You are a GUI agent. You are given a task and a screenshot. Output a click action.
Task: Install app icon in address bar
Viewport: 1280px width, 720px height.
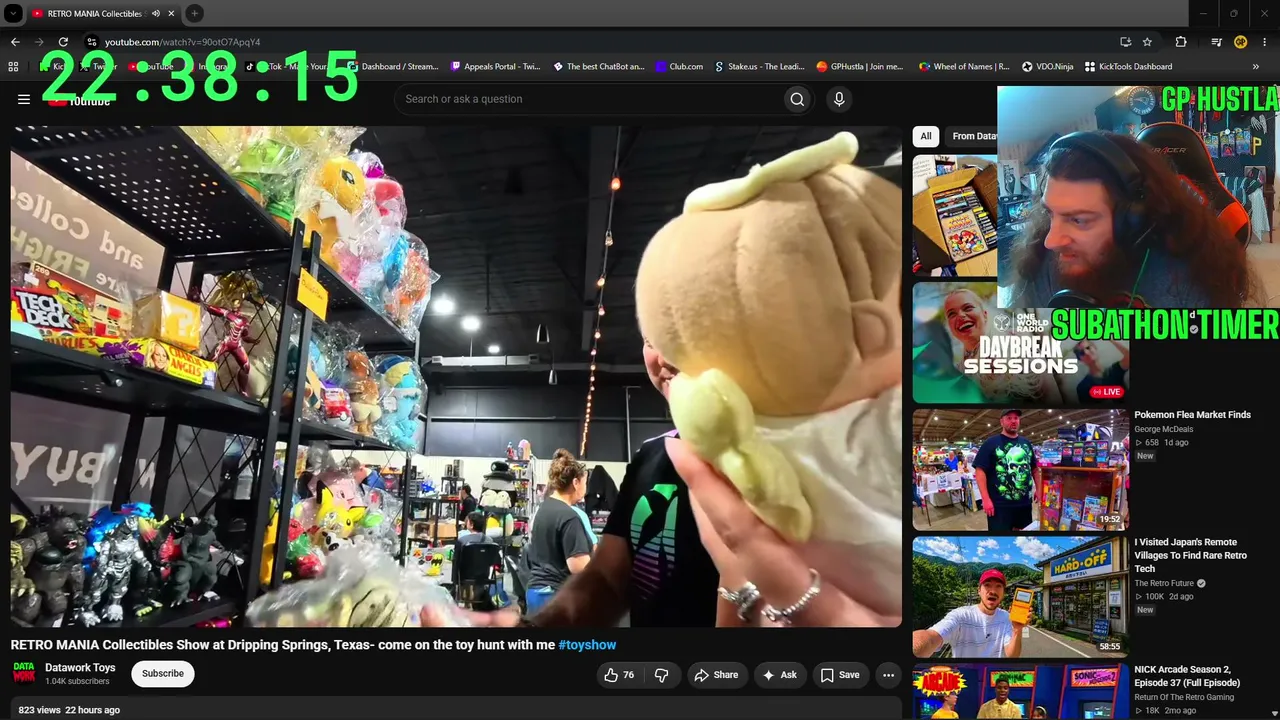(x=1125, y=42)
